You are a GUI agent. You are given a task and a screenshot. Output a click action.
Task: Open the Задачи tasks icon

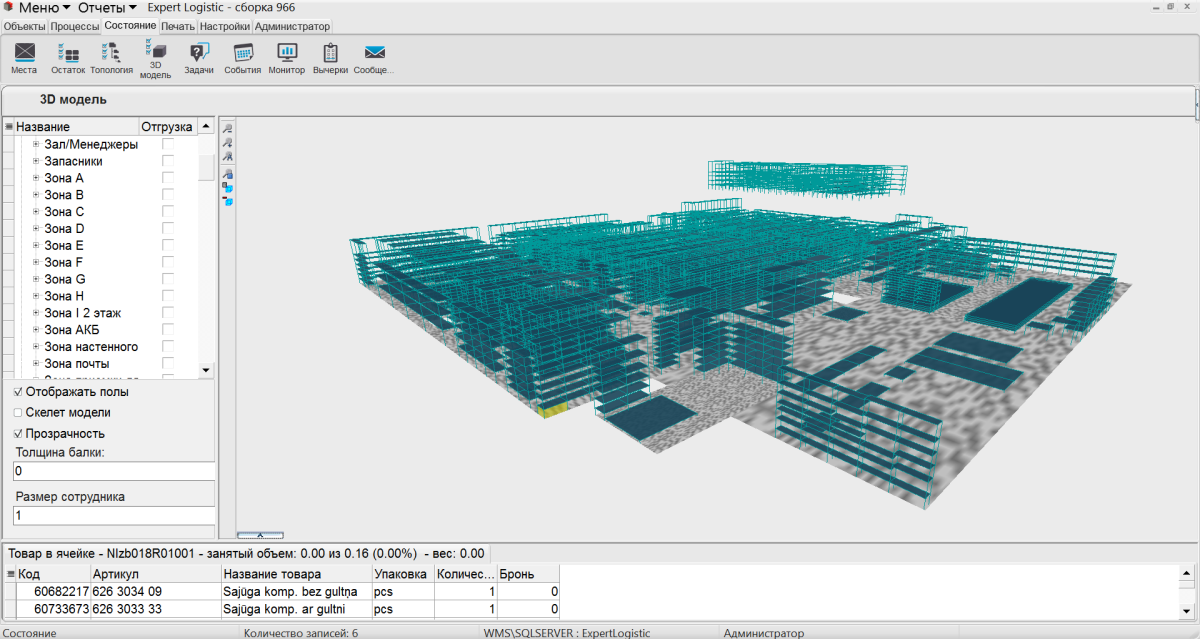199,58
